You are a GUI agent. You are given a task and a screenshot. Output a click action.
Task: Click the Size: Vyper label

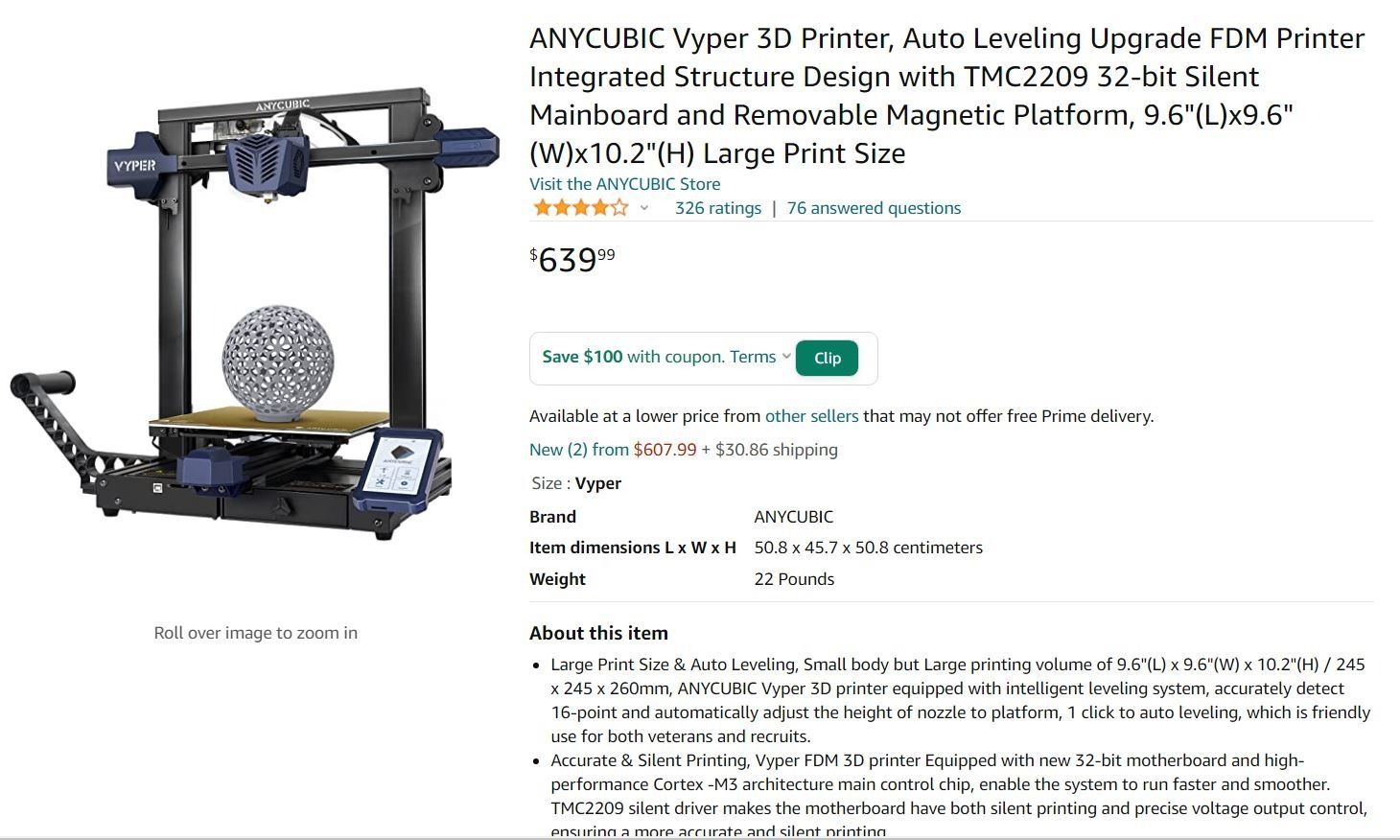[576, 483]
